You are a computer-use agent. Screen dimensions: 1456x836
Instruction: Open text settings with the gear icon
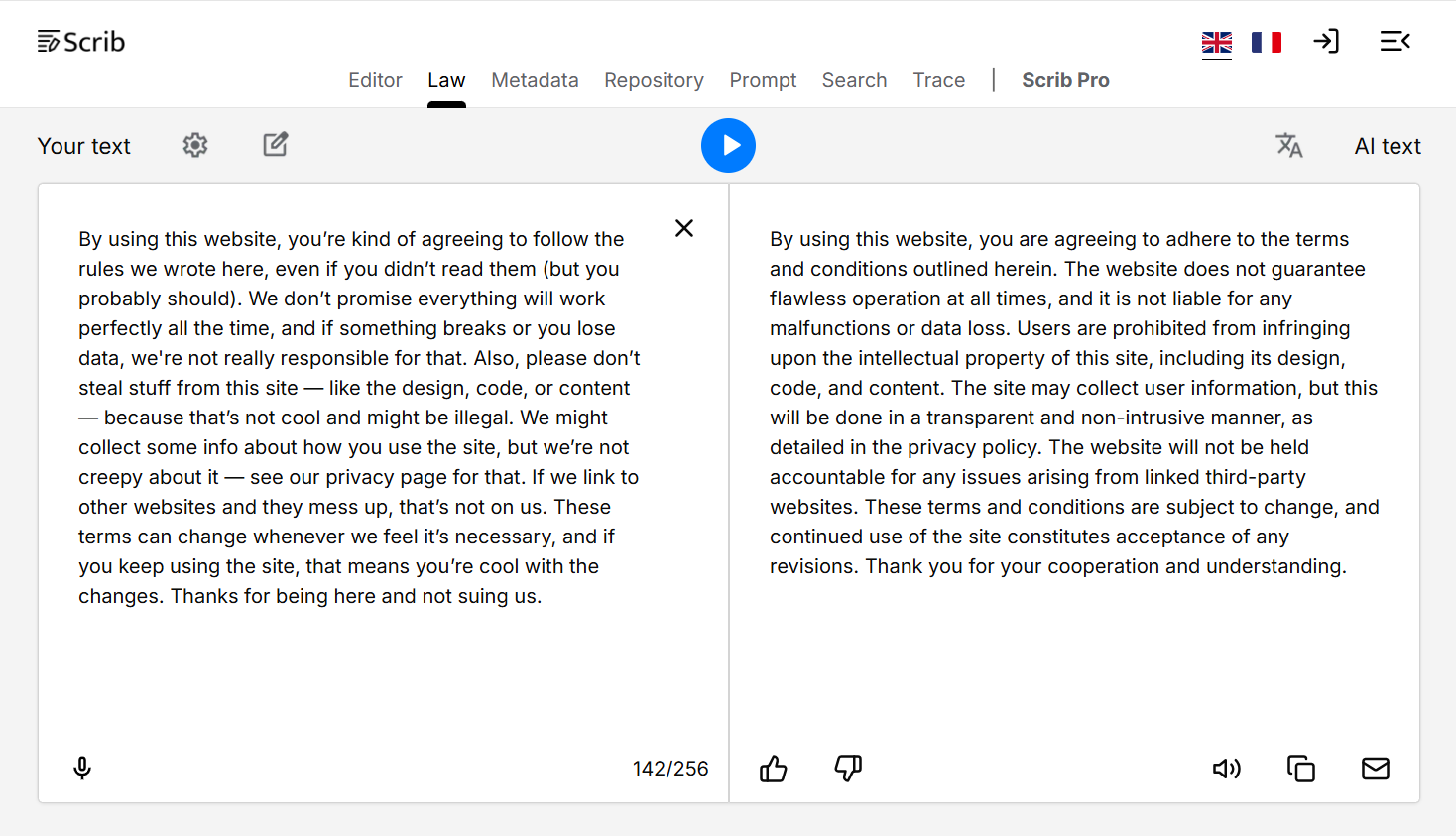tap(194, 145)
